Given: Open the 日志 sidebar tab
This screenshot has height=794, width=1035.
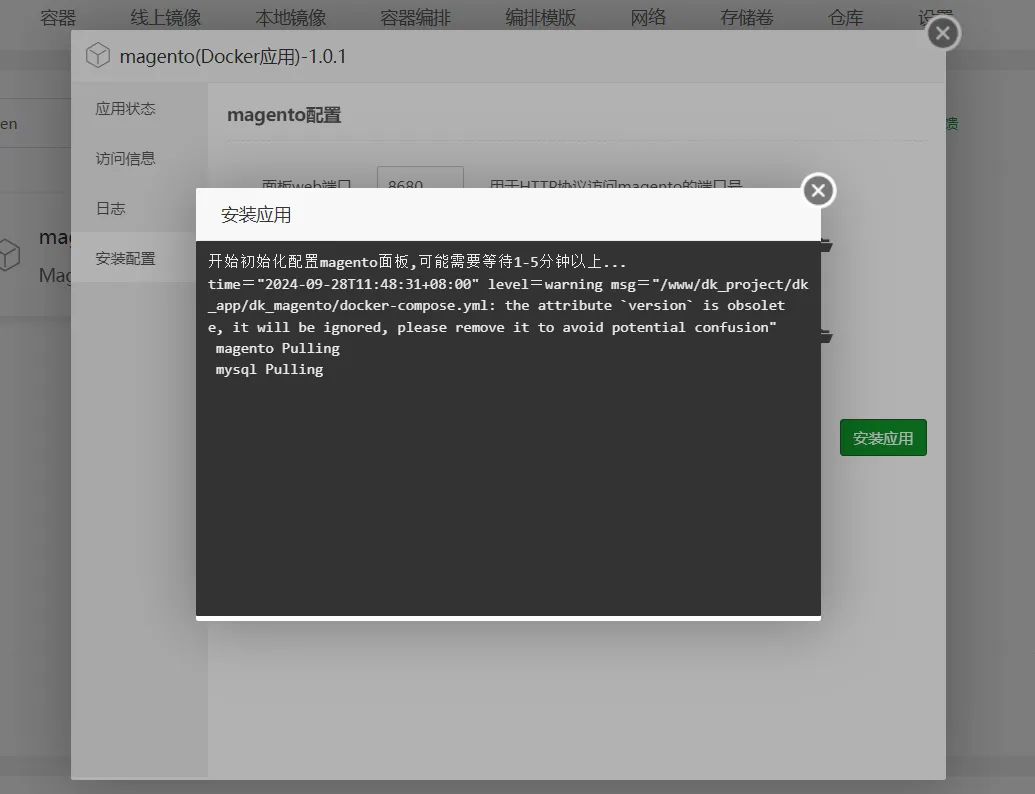Looking at the screenshot, I should point(111,209).
